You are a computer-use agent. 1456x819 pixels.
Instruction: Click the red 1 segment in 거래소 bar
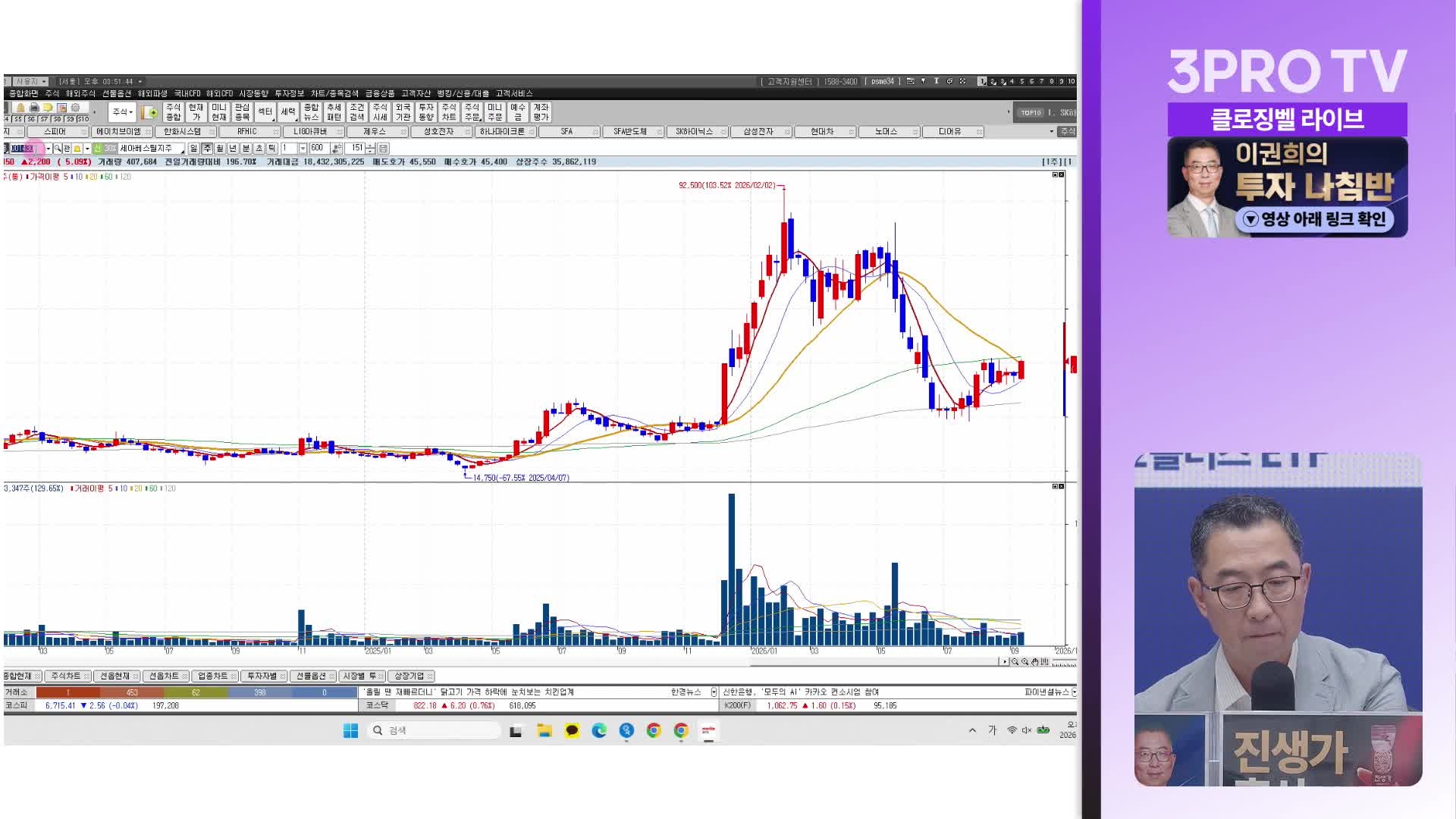67,692
